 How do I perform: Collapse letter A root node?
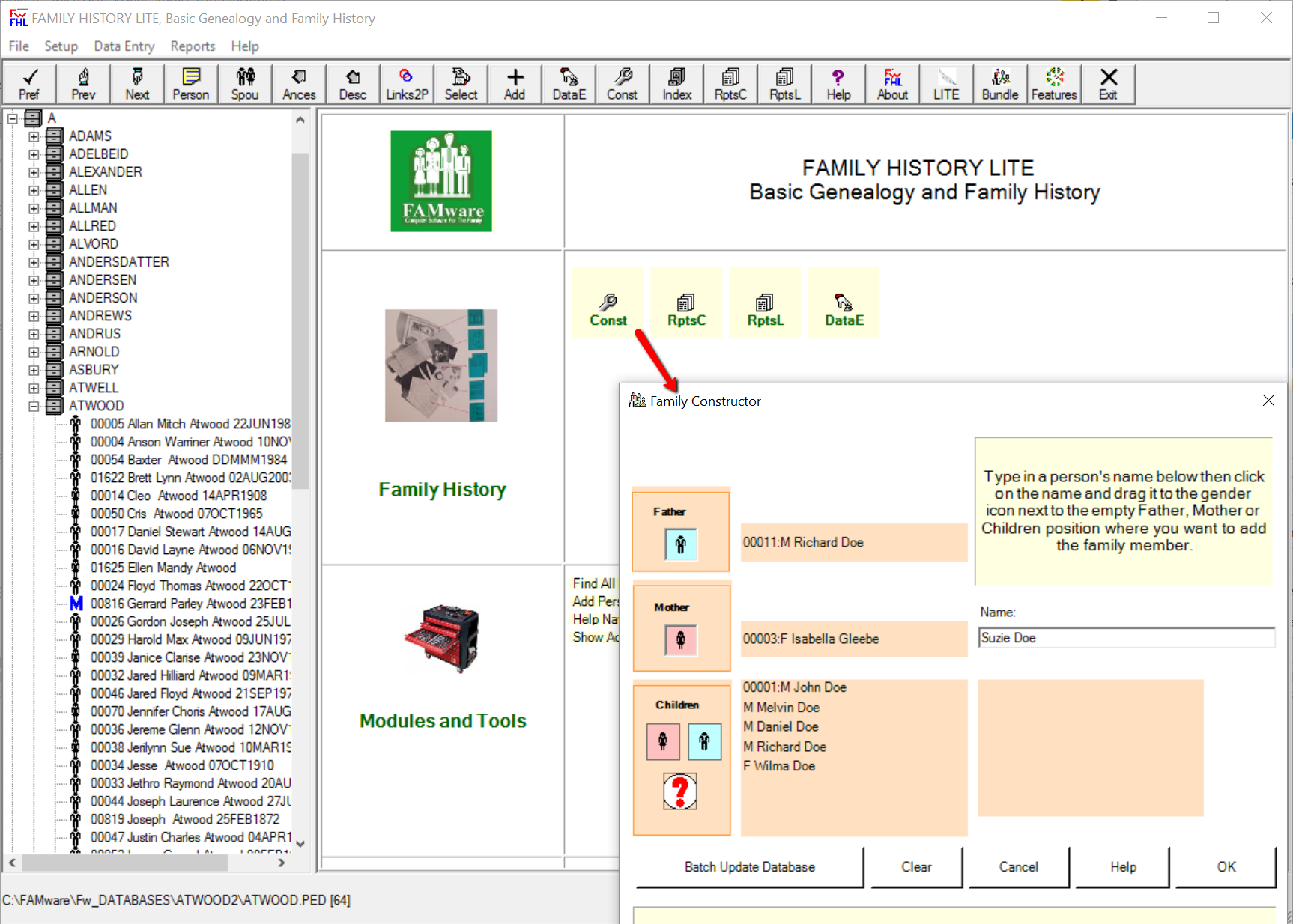coord(12,118)
